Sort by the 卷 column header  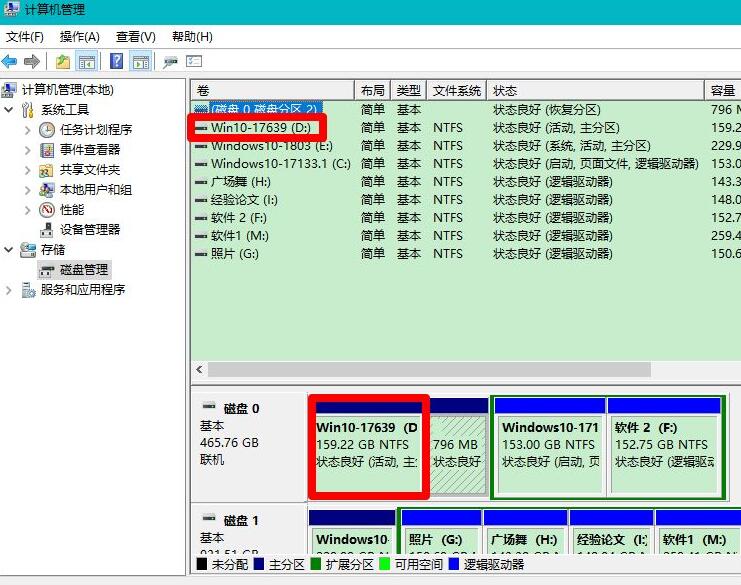click(x=273, y=90)
